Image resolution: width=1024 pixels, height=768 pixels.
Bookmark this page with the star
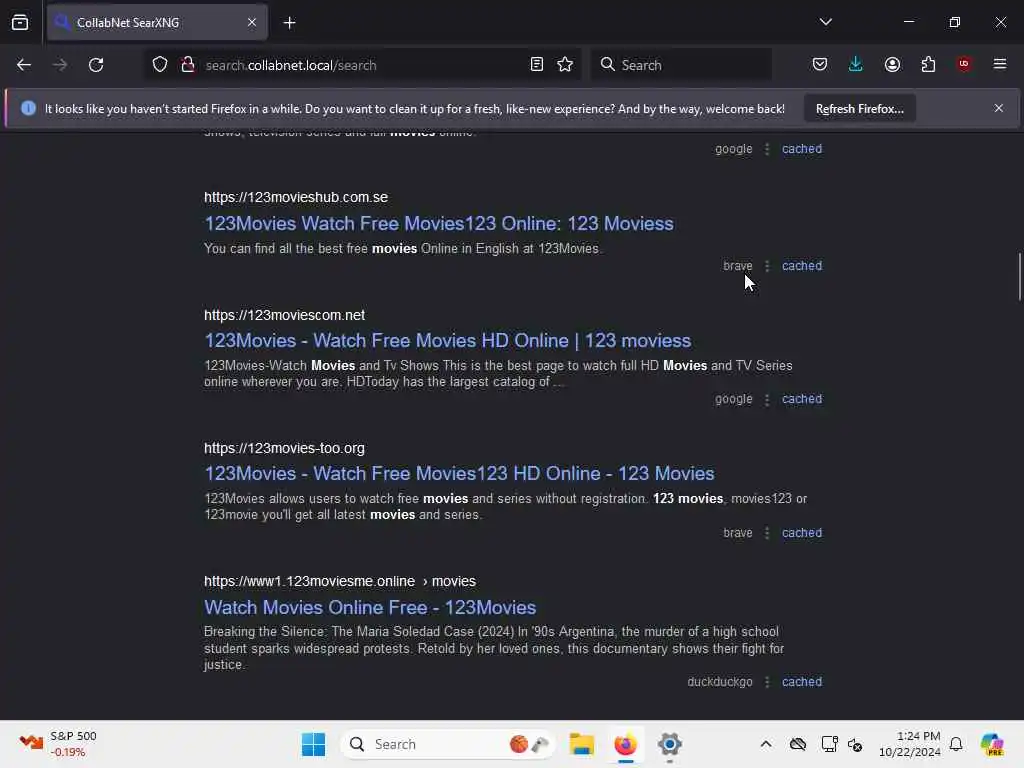[x=566, y=64]
